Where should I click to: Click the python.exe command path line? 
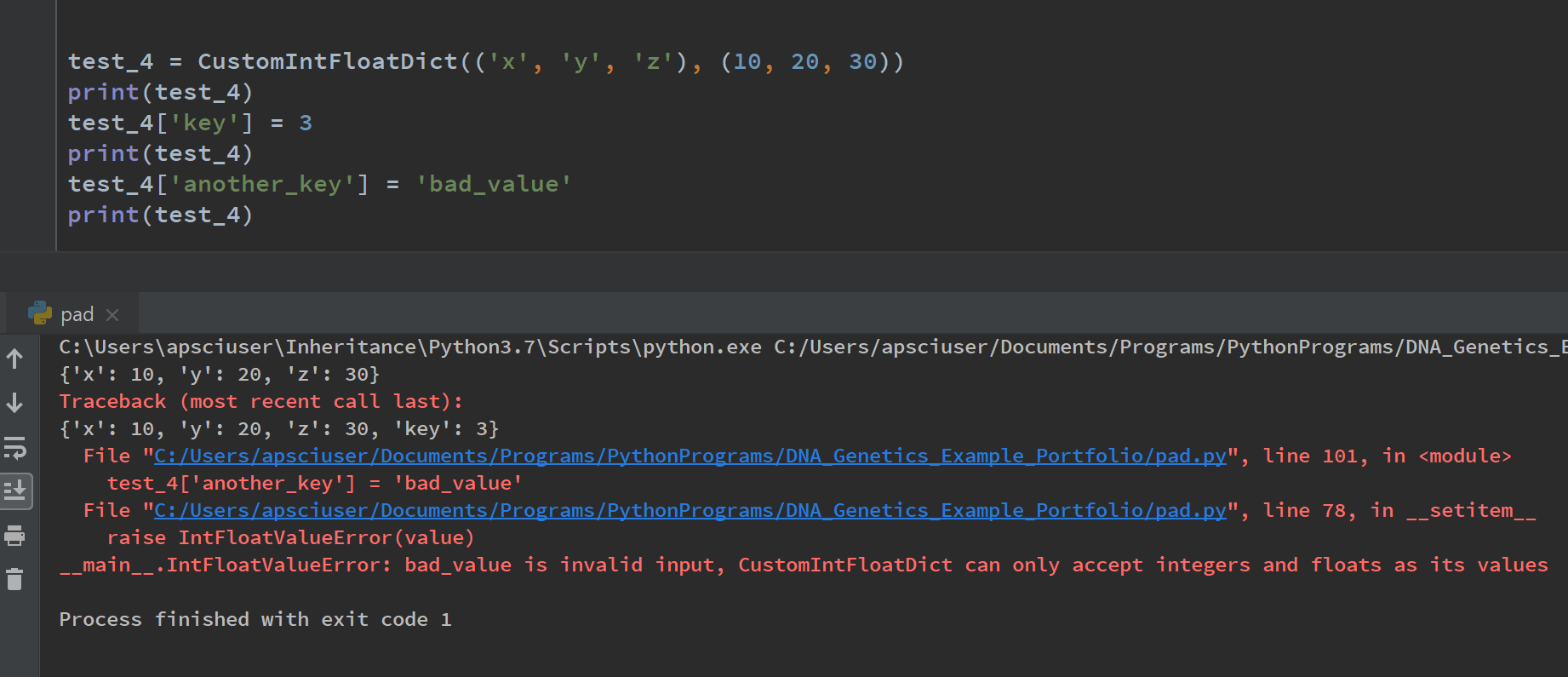coord(813,347)
